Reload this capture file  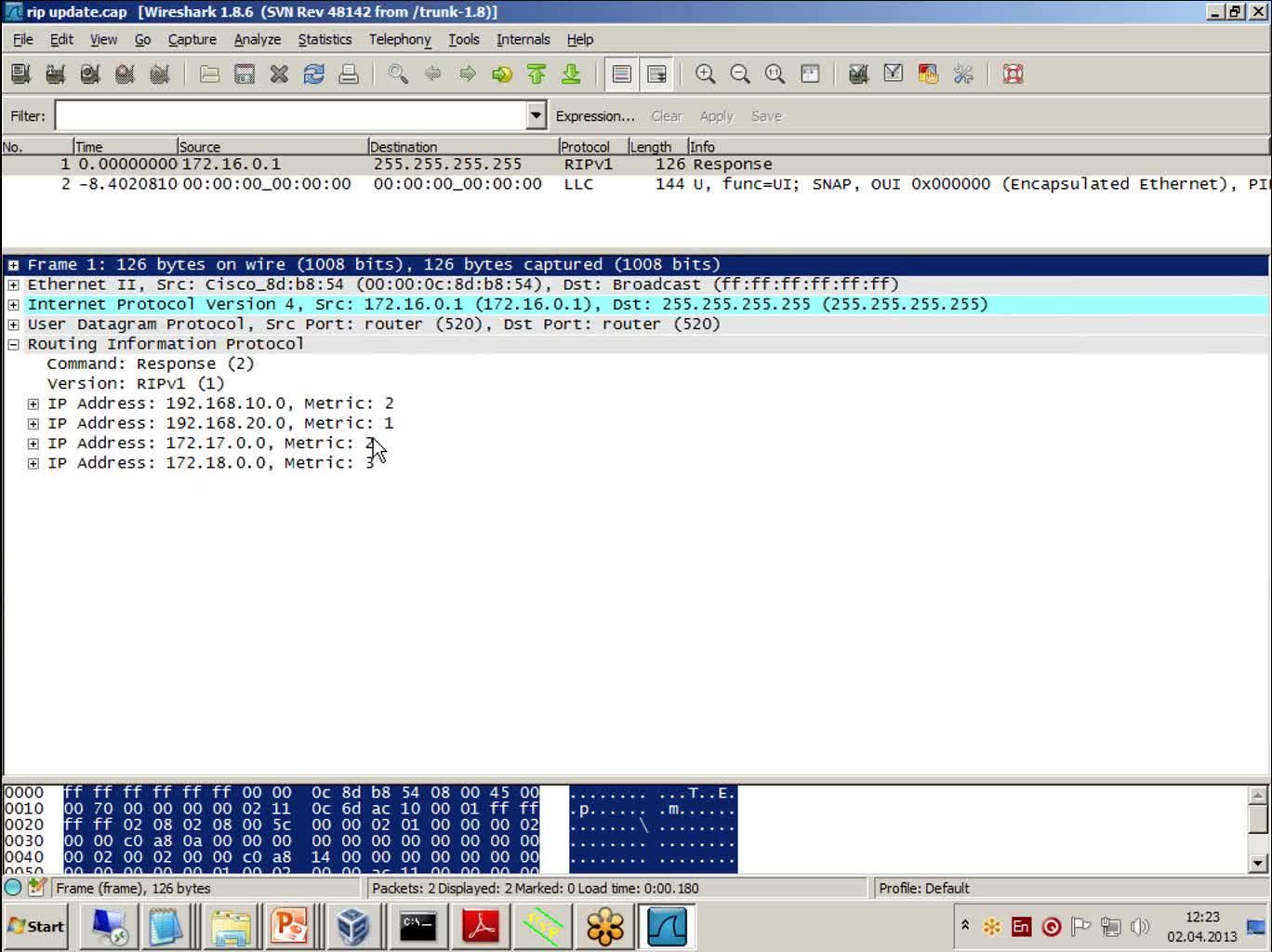[314, 74]
